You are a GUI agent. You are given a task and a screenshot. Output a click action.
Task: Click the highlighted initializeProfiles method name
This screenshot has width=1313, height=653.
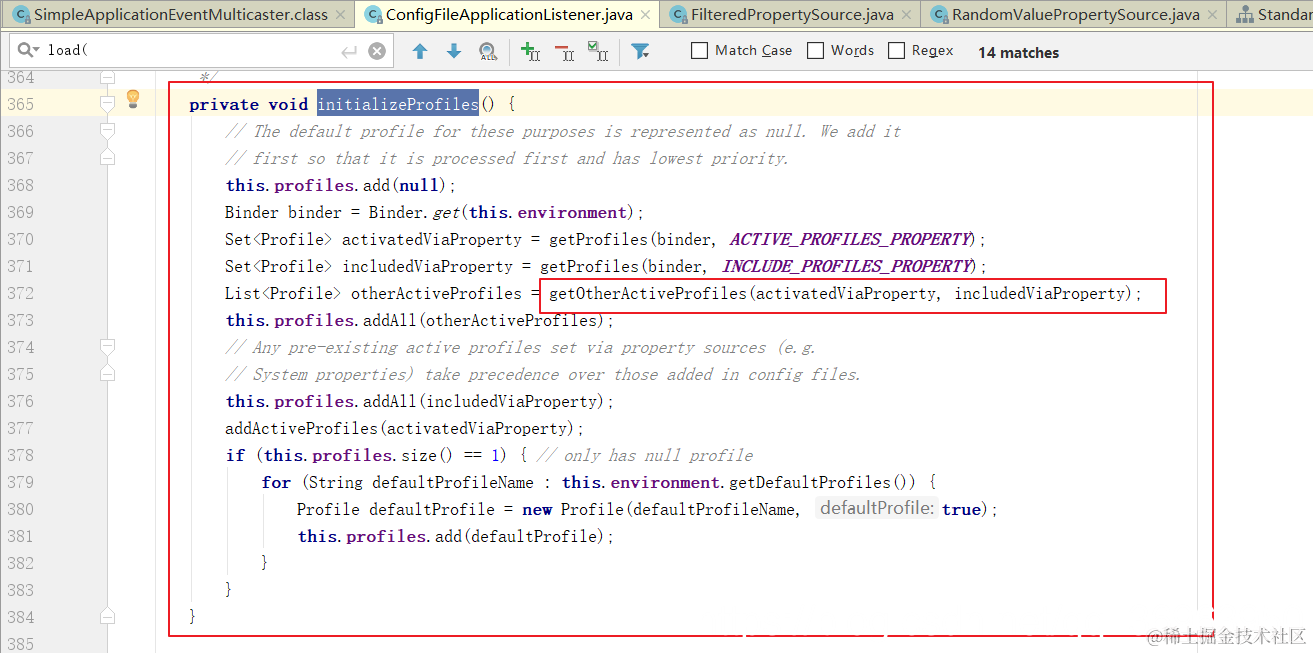(x=398, y=104)
